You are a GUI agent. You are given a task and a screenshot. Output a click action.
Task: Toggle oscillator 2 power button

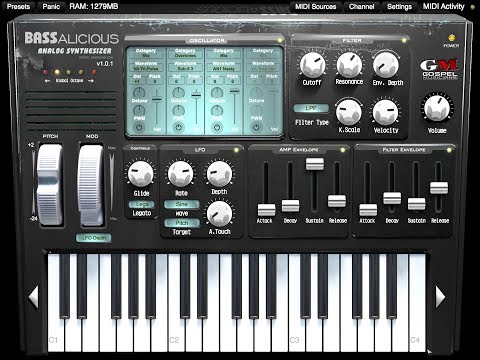click(x=178, y=127)
